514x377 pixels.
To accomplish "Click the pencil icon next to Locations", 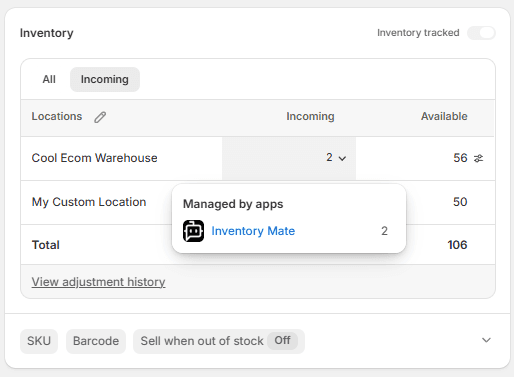I will [x=100, y=117].
